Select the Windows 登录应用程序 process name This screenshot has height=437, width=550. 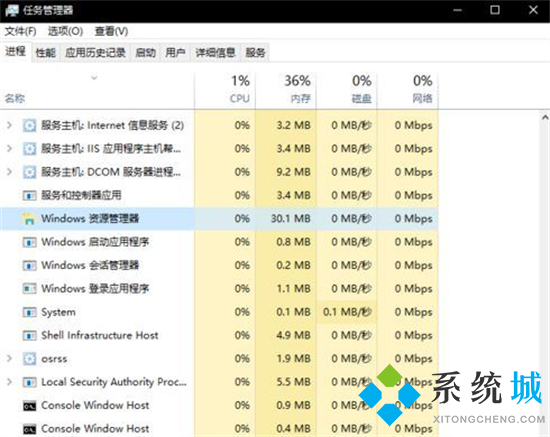95,288
